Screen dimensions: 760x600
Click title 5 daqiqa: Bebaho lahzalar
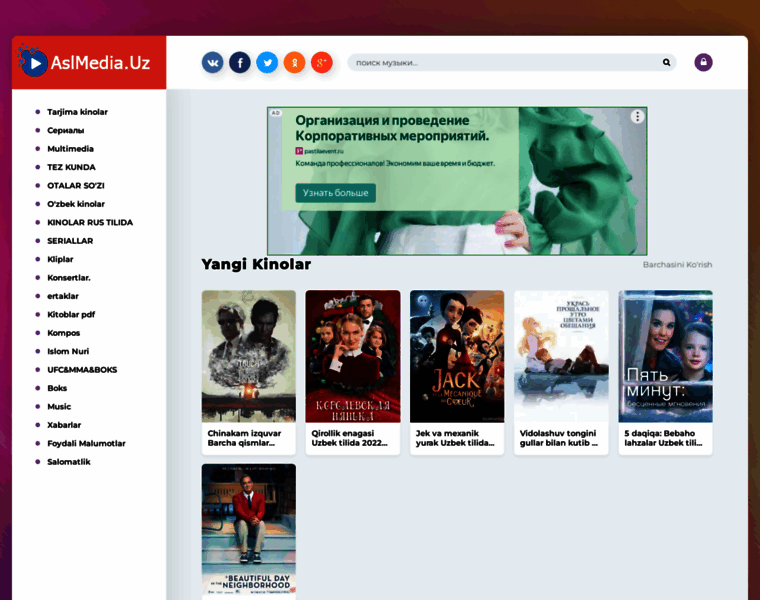click(x=663, y=438)
